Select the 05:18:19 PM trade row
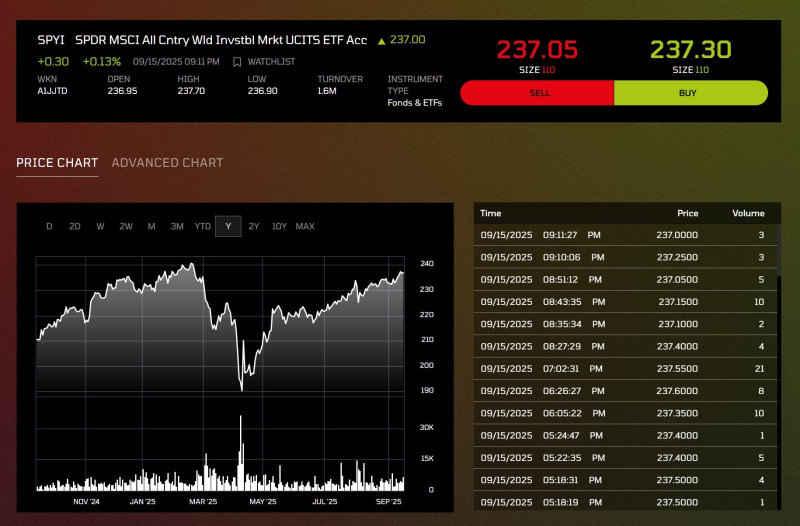The width and height of the screenshot is (800, 526). click(625, 502)
